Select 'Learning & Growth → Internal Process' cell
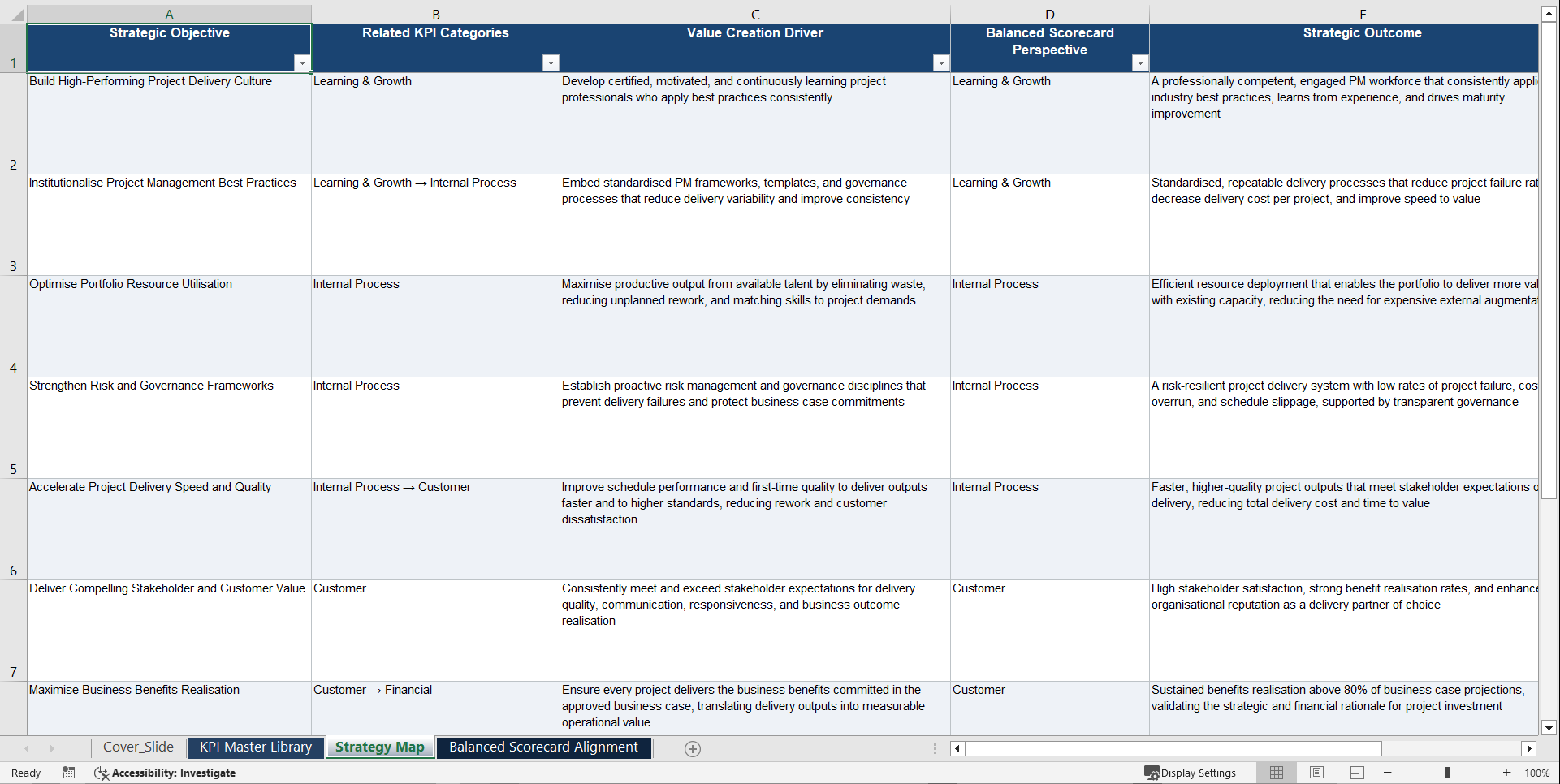 pyautogui.click(x=436, y=225)
